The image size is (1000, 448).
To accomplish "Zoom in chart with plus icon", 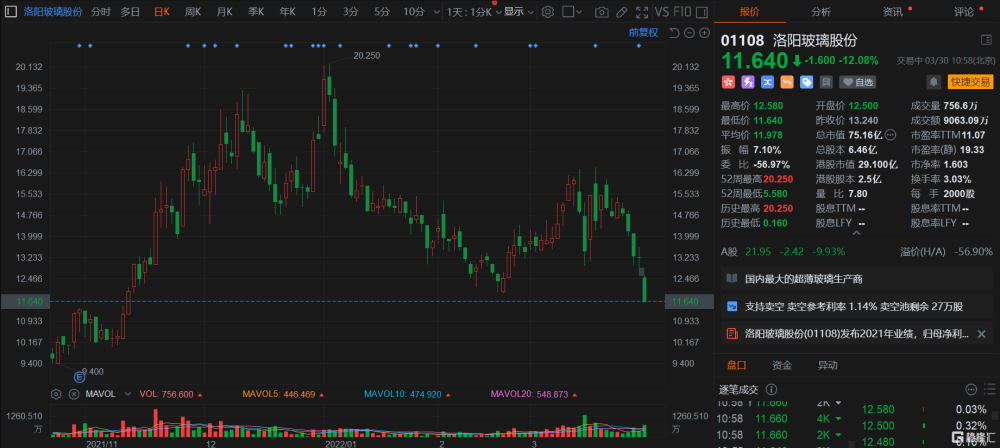I will click(704, 33).
